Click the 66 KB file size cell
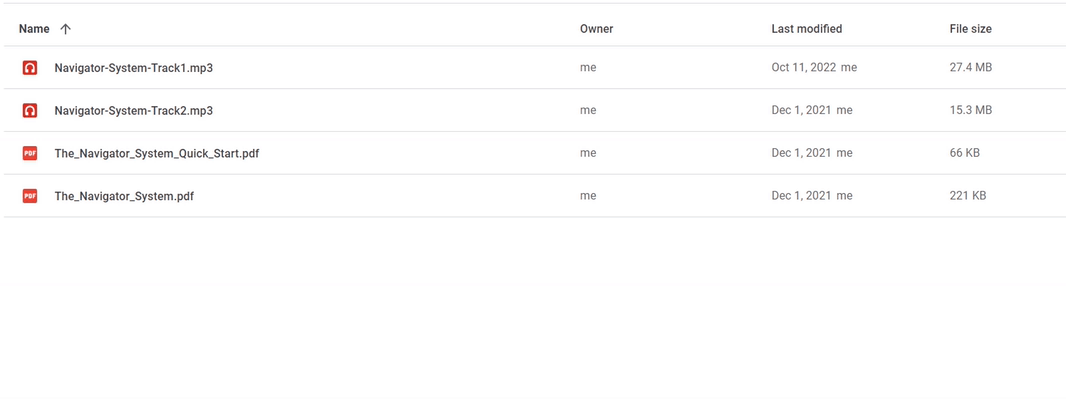 point(965,153)
